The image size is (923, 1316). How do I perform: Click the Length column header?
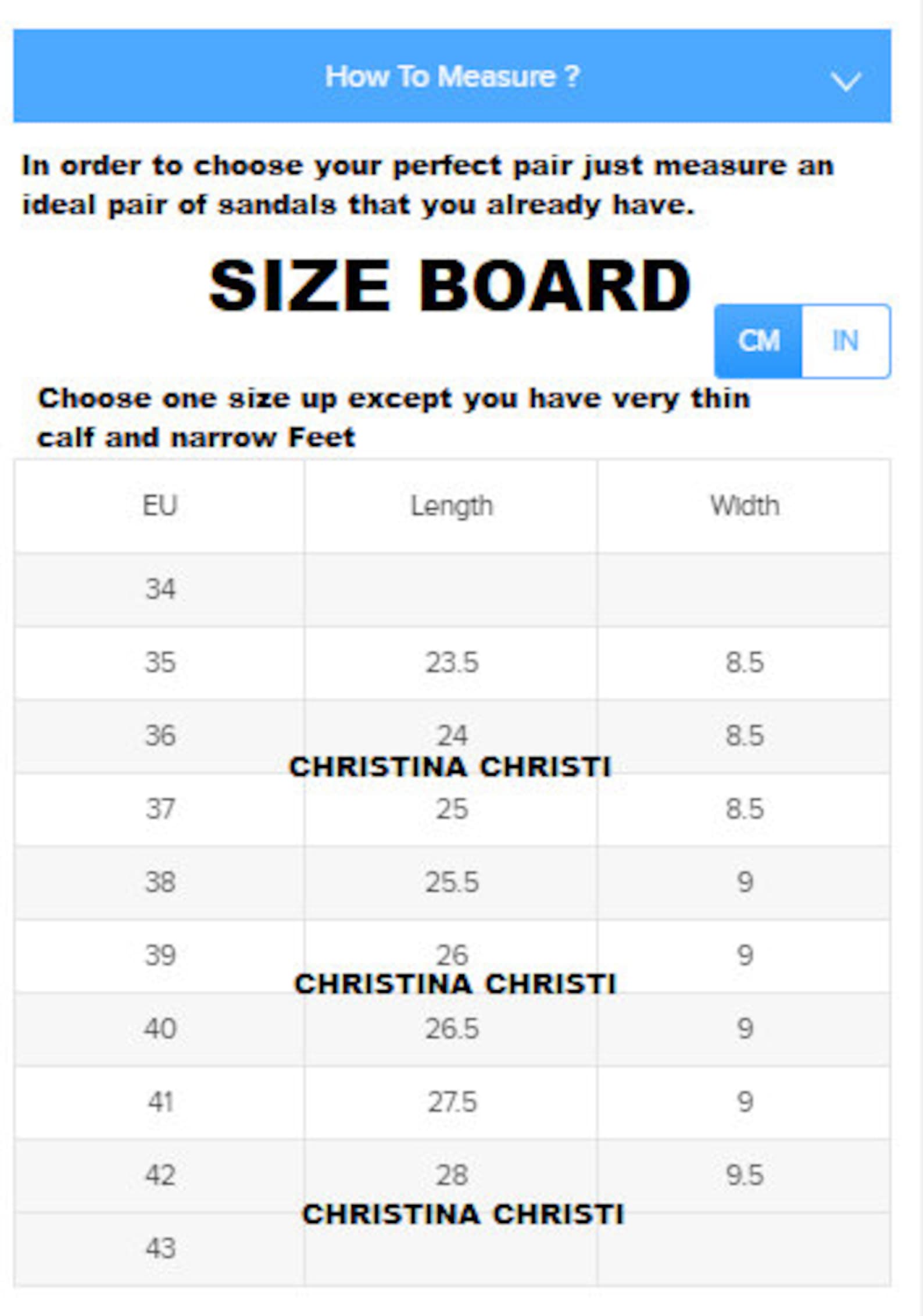(x=452, y=506)
